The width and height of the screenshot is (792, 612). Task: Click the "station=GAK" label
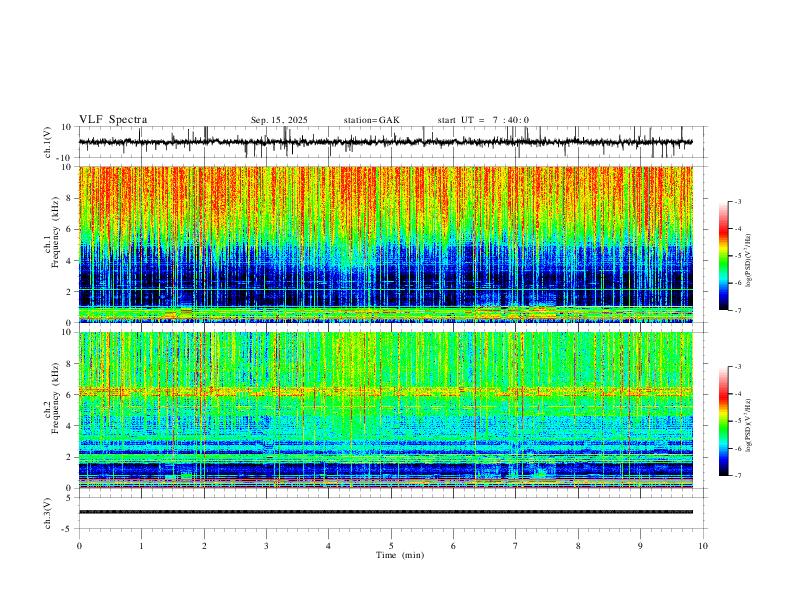pos(371,120)
